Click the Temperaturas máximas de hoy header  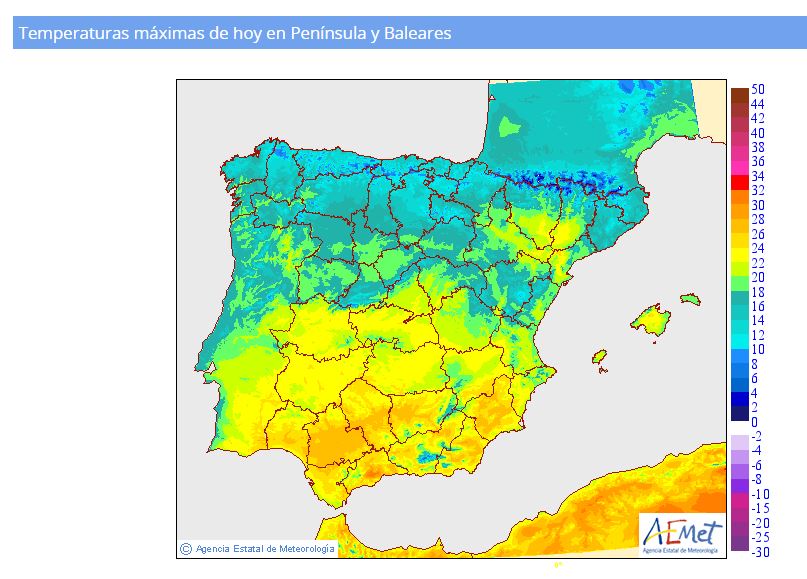[235, 33]
